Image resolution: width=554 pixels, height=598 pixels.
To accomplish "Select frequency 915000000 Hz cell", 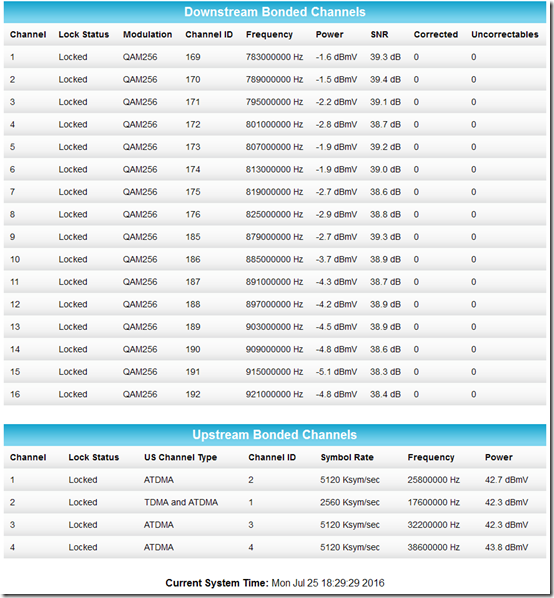I will click(274, 372).
